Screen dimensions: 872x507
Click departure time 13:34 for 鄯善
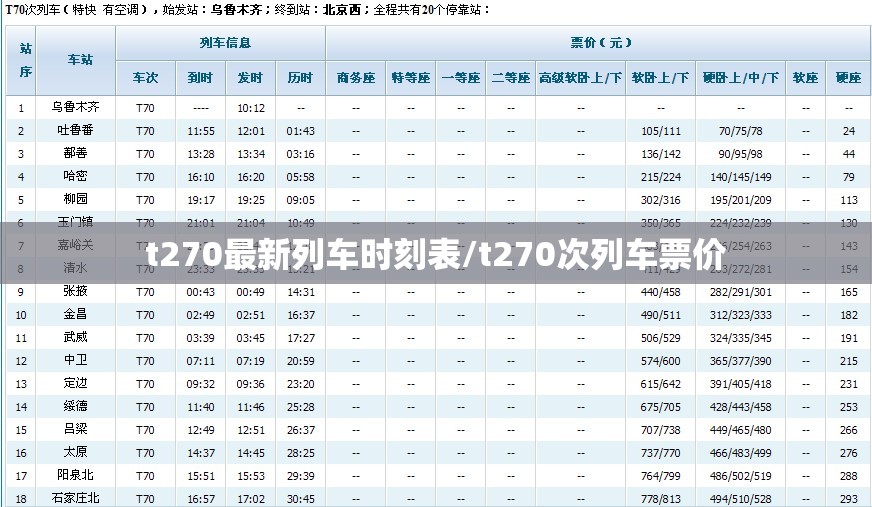tap(251, 154)
